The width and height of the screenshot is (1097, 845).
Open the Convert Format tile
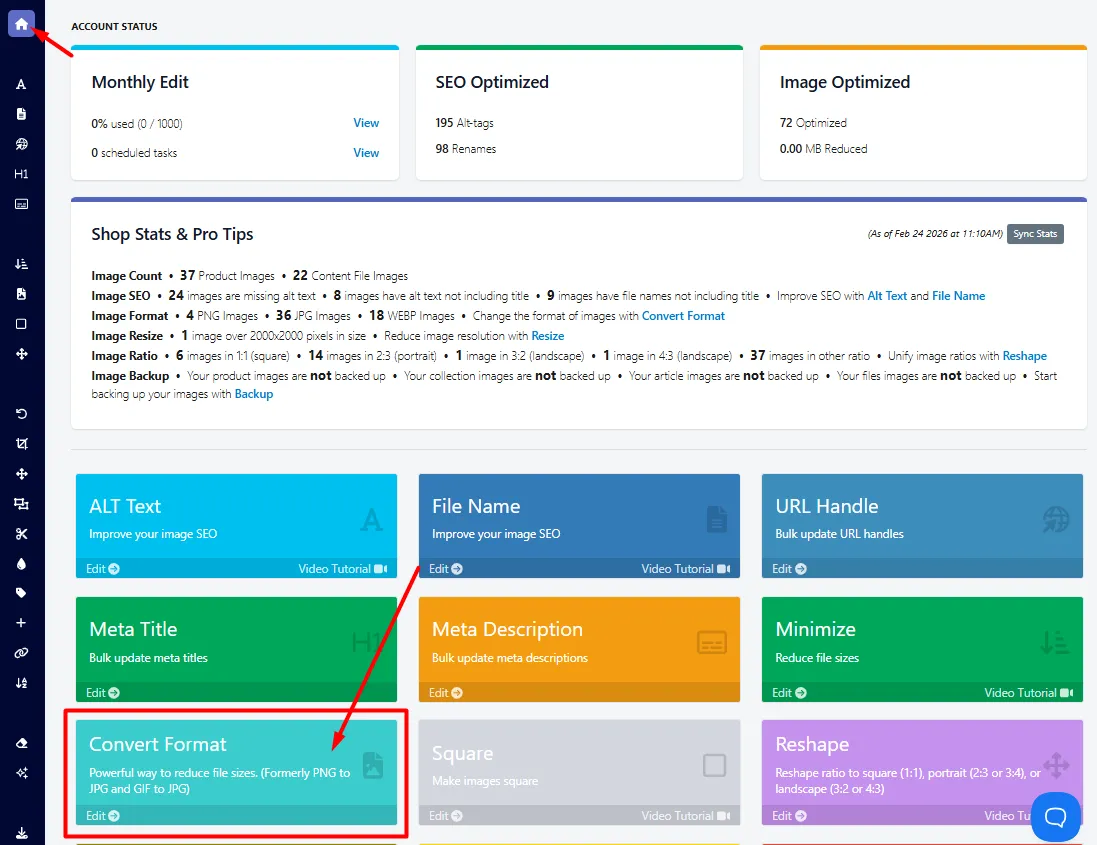(x=236, y=772)
